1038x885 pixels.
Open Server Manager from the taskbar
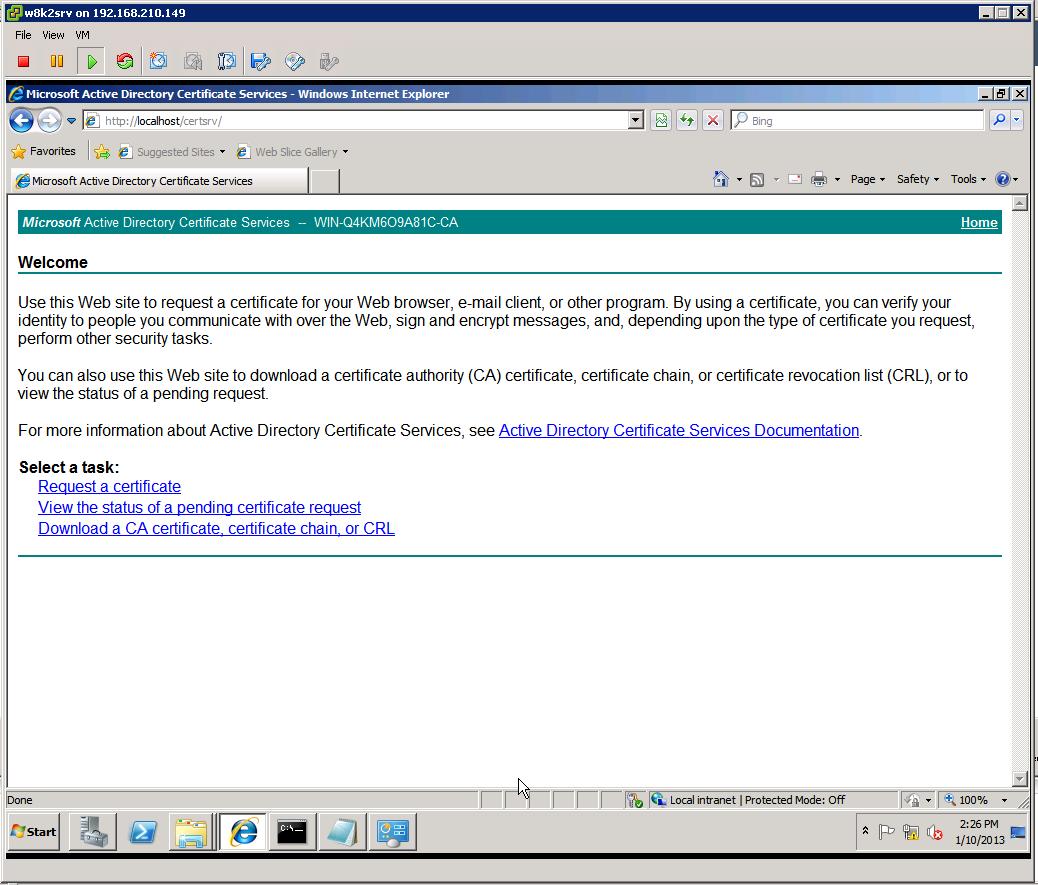93,832
